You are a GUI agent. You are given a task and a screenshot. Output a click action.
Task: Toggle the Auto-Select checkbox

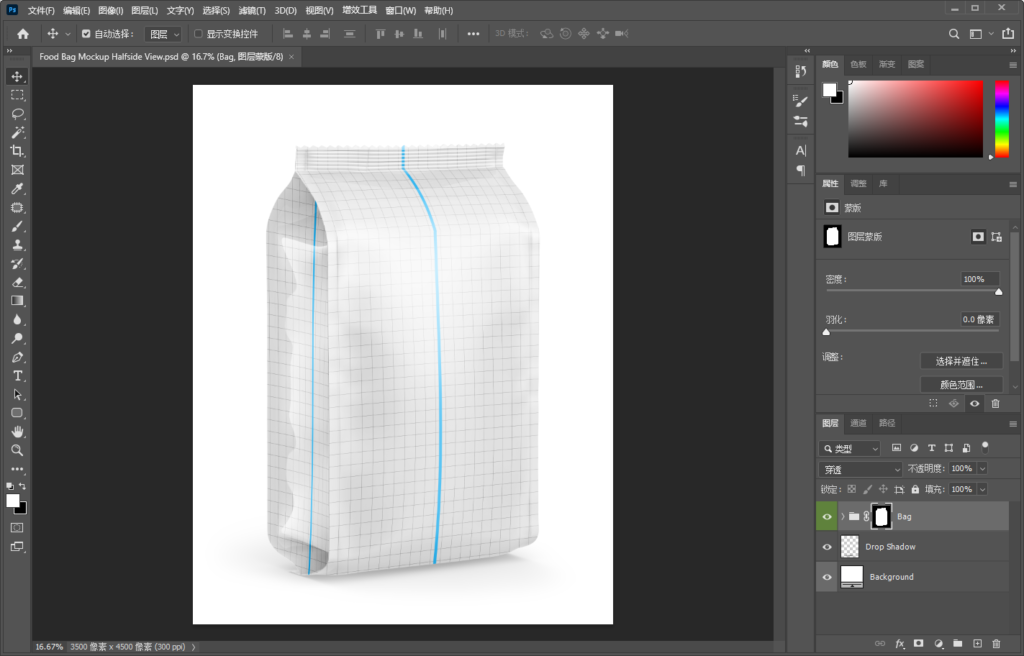tap(86, 34)
